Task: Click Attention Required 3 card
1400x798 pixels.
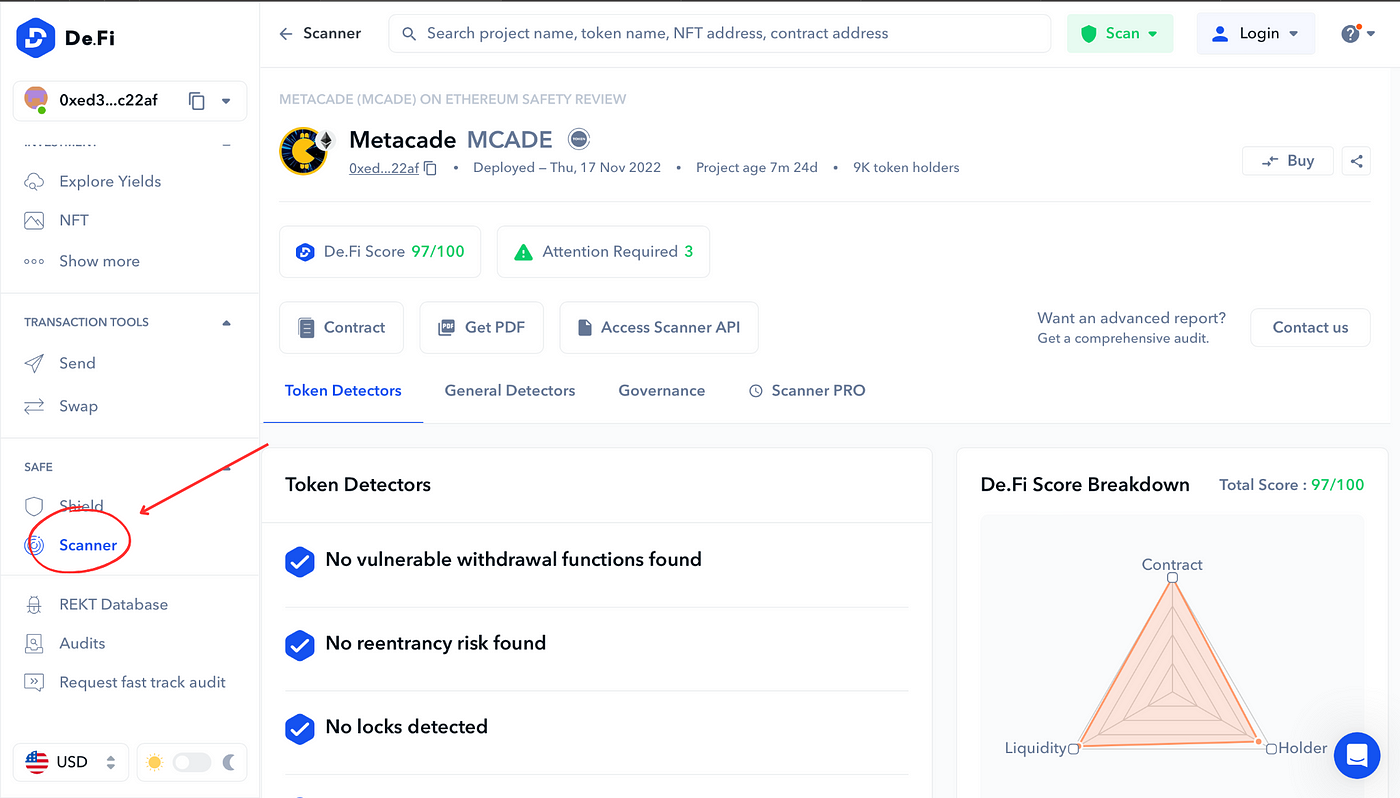Action: pyautogui.click(x=603, y=252)
